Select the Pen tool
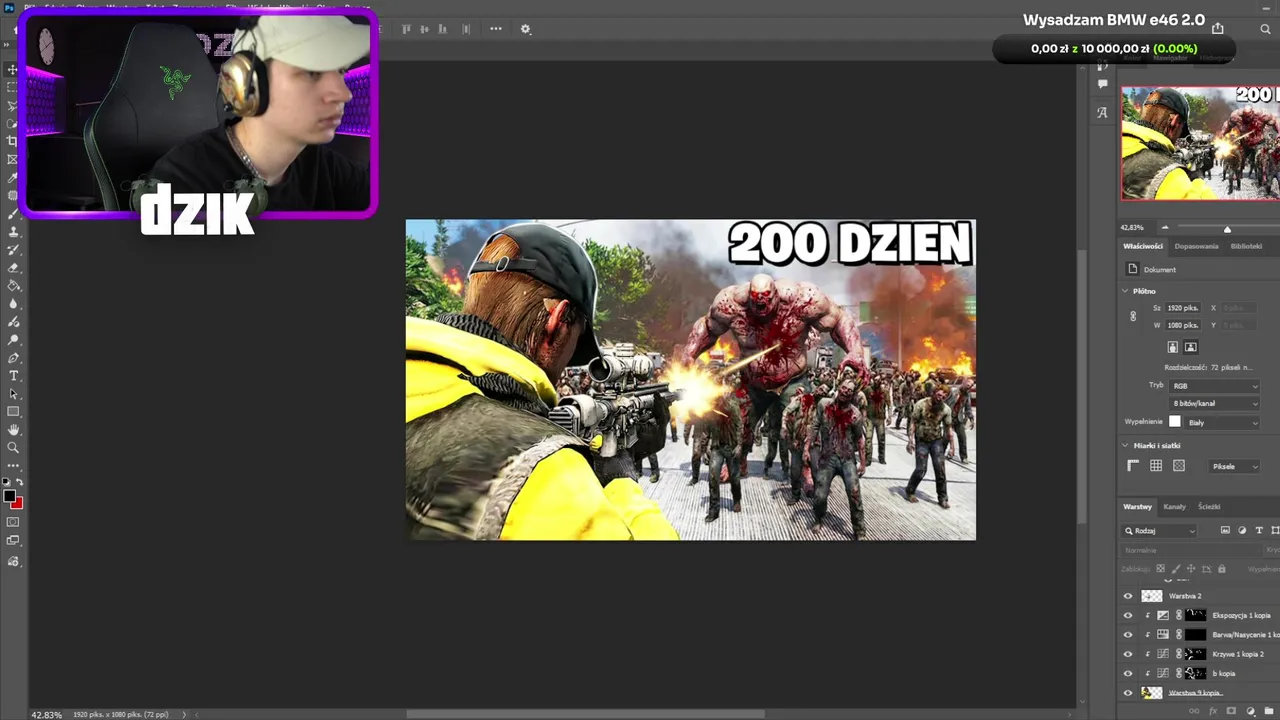Image resolution: width=1280 pixels, height=720 pixels. pyautogui.click(x=13, y=357)
